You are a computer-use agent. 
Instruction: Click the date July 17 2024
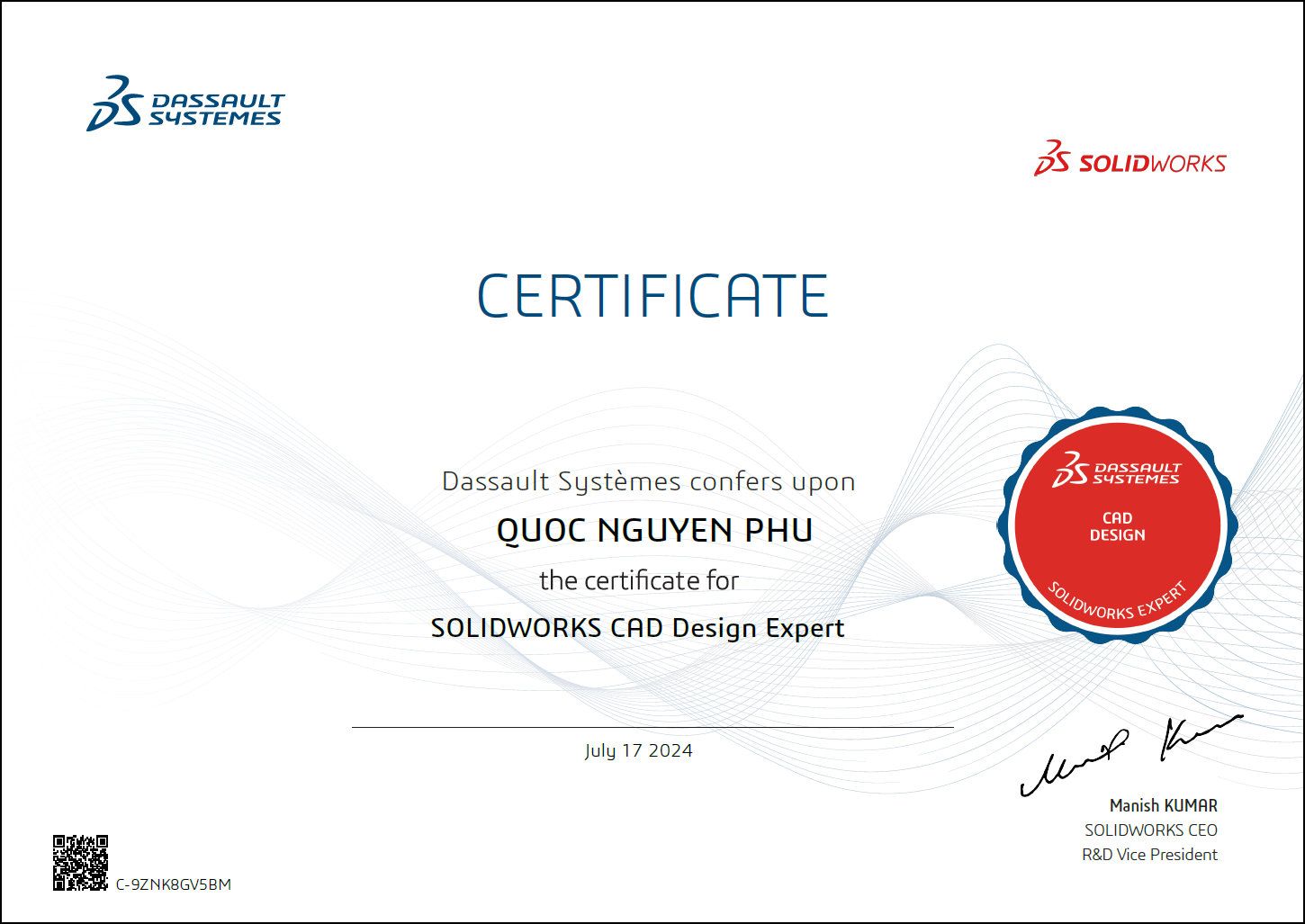tap(638, 750)
